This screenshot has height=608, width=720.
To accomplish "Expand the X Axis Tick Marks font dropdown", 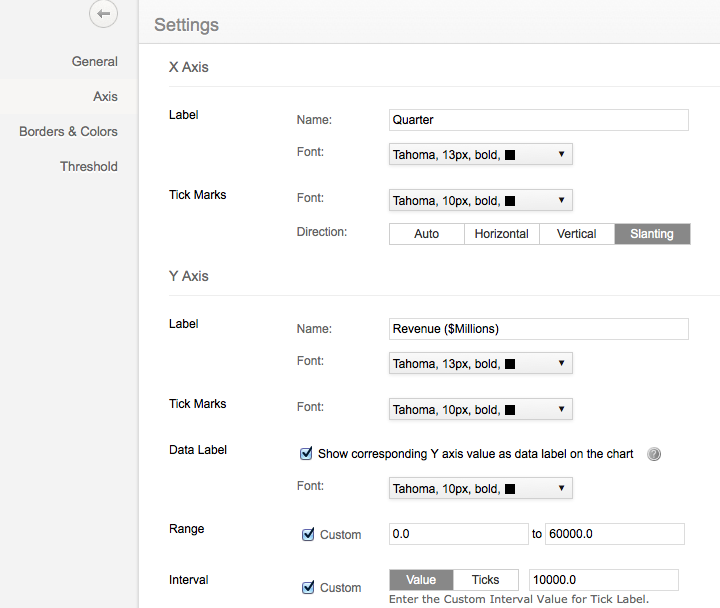I will [x=480, y=201].
